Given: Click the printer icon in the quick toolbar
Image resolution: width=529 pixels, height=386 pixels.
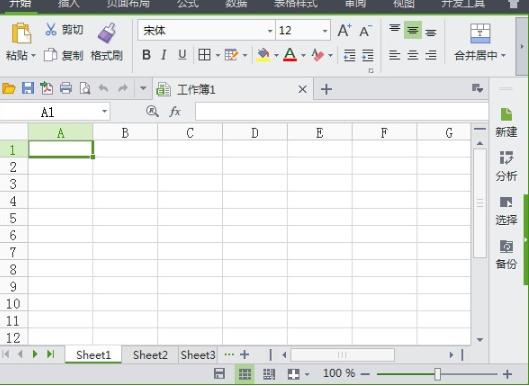Looking at the screenshot, I should click(x=66, y=88).
